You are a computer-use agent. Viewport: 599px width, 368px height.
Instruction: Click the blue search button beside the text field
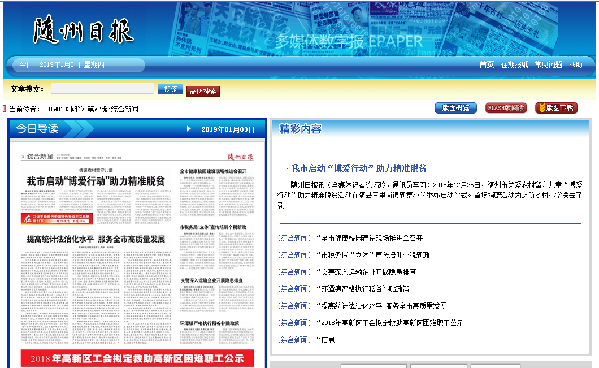[170, 89]
